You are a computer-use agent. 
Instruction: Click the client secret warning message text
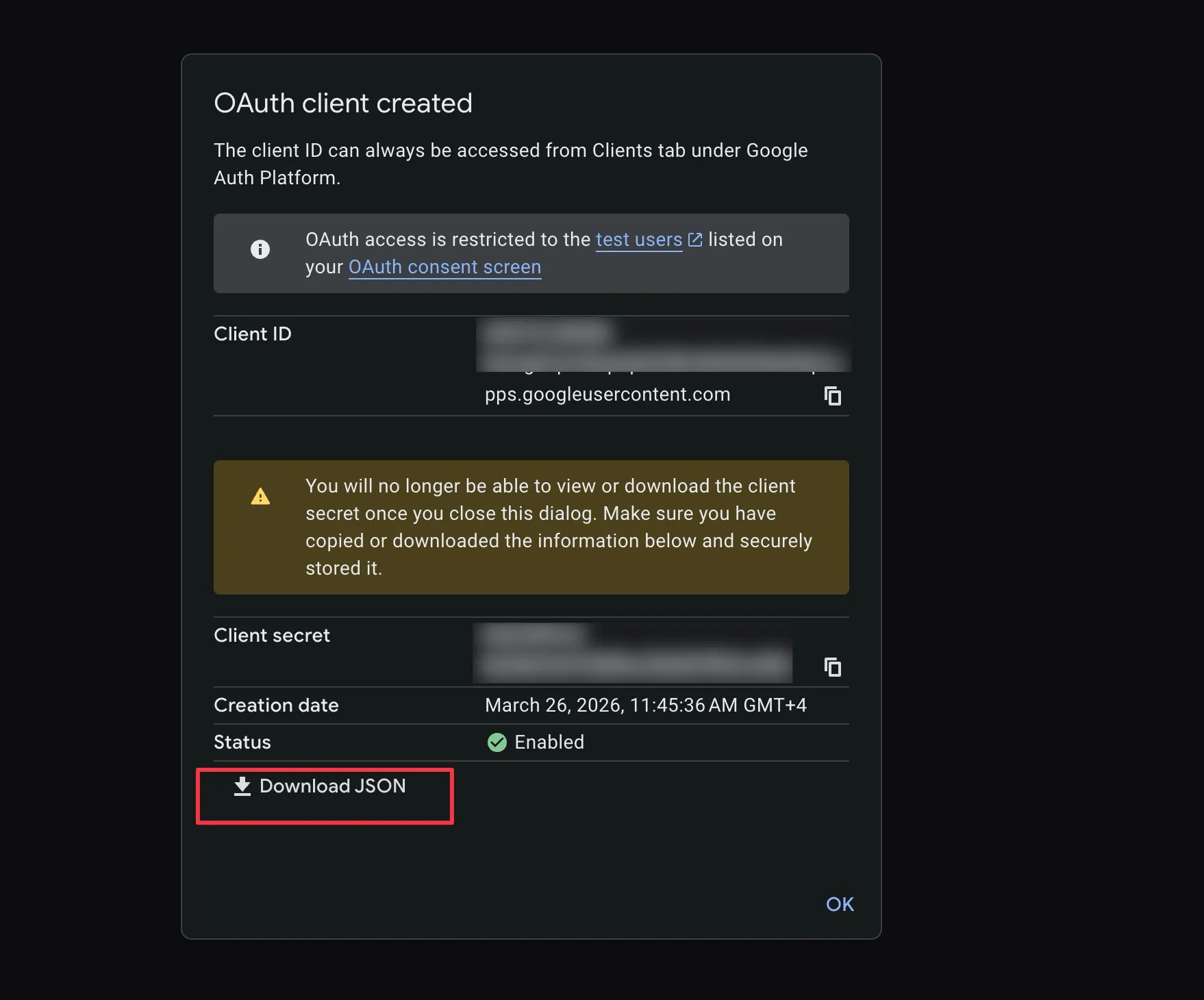tap(557, 527)
